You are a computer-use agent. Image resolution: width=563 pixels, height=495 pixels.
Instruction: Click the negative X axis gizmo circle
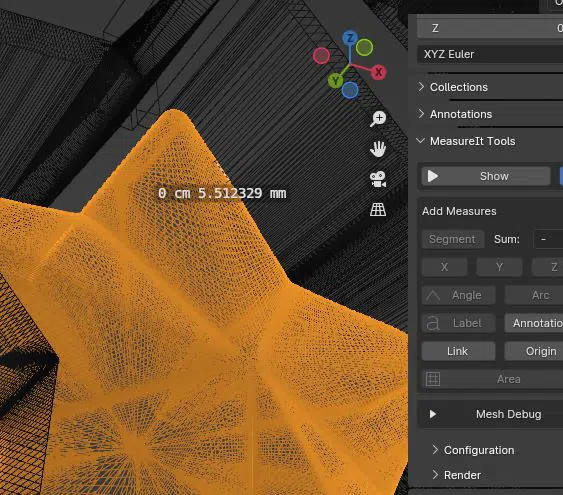321,56
